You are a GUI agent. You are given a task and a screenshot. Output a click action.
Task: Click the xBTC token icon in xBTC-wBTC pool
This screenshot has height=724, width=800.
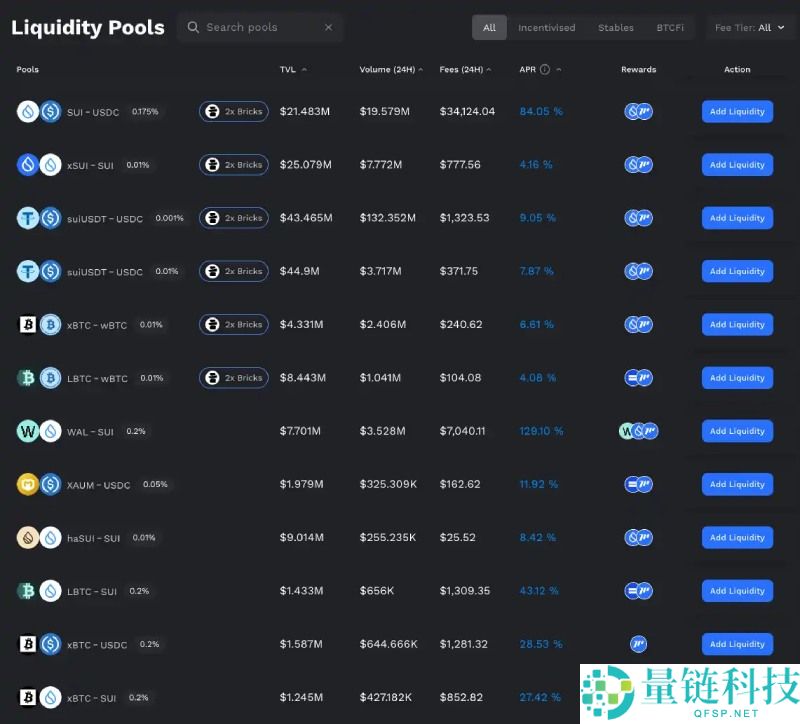click(27, 324)
